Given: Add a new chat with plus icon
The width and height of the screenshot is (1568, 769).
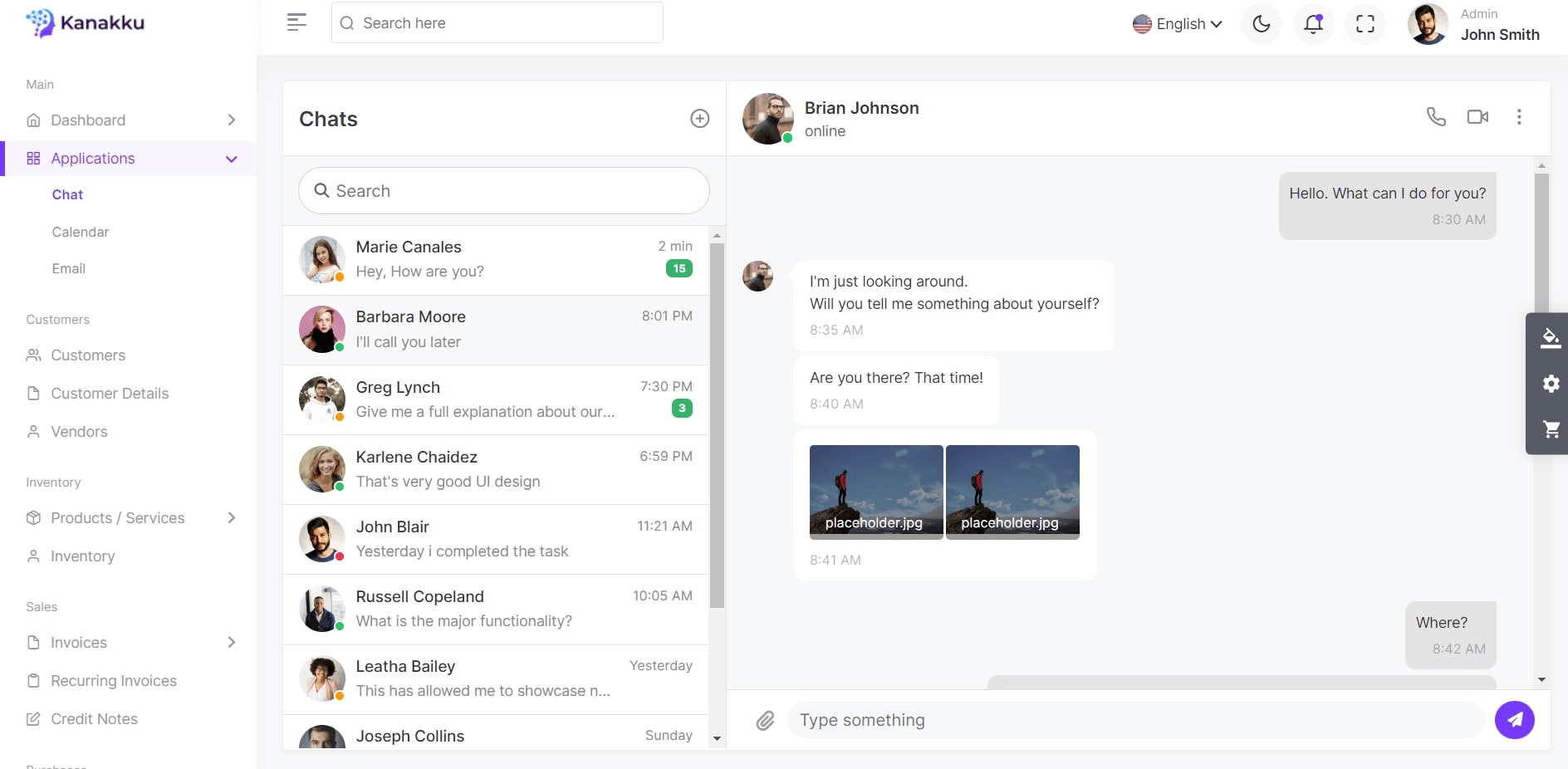Looking at the screenshot, I should (699, 119).
